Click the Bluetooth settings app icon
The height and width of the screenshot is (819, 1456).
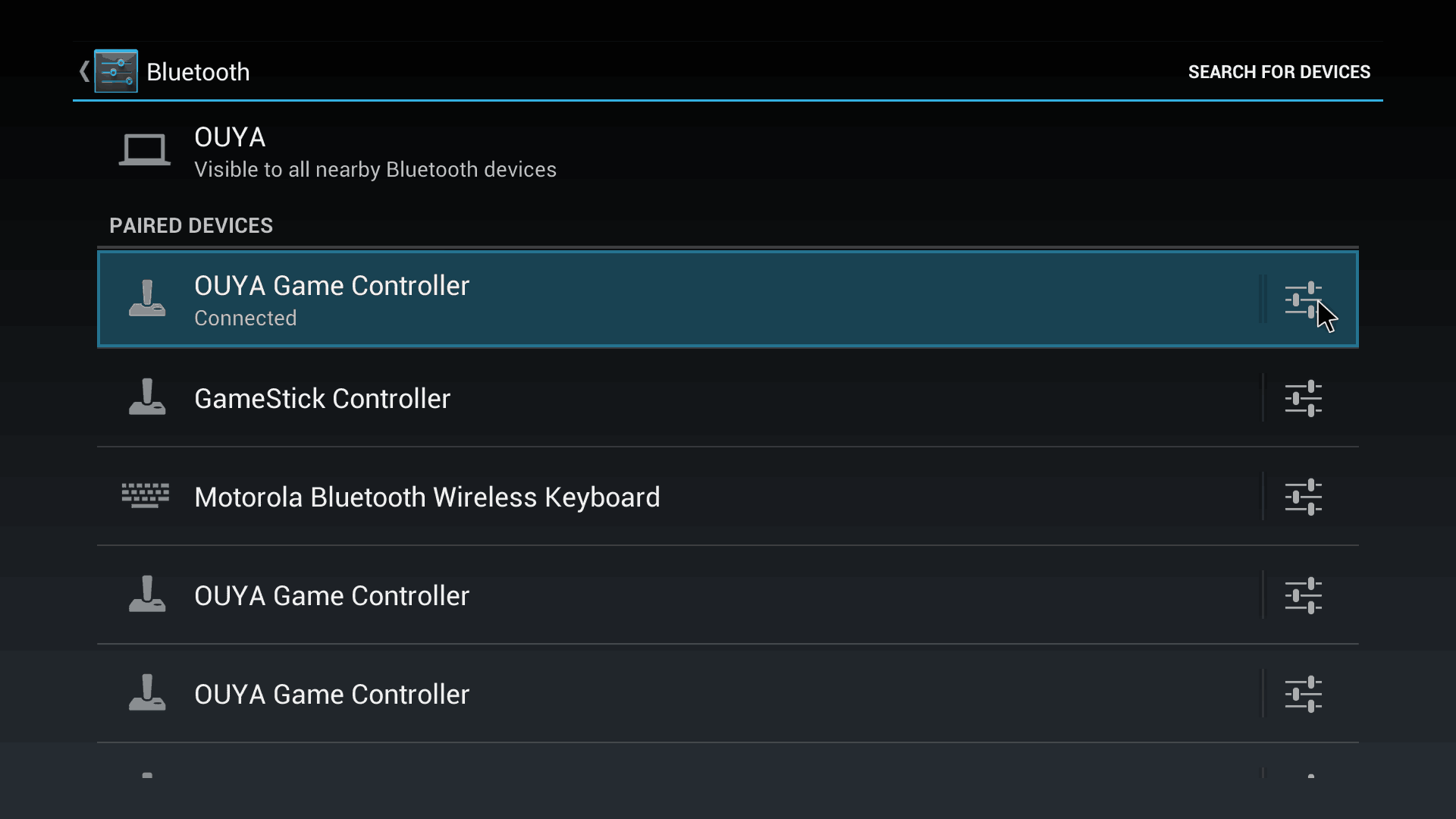116,71
